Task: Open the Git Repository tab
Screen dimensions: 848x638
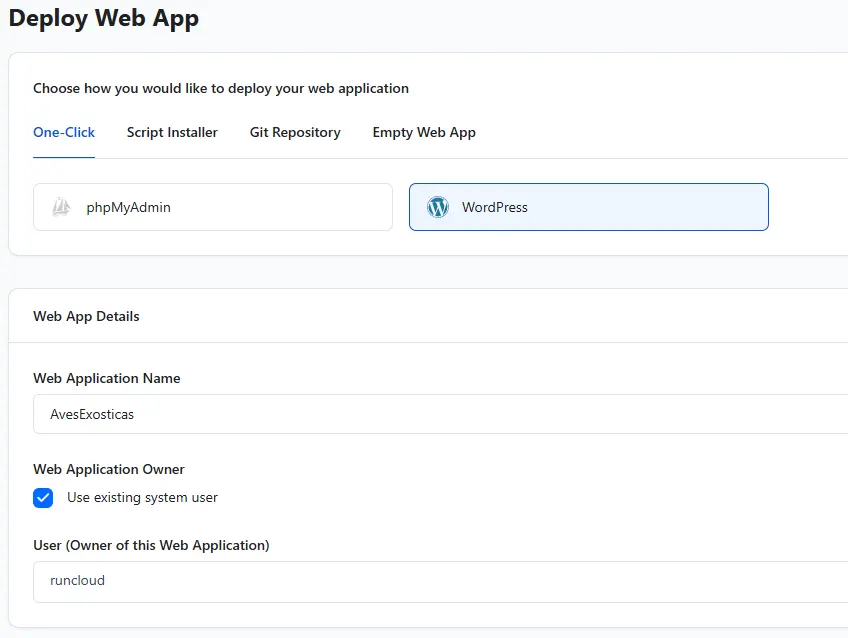Action: click(295, 132)
